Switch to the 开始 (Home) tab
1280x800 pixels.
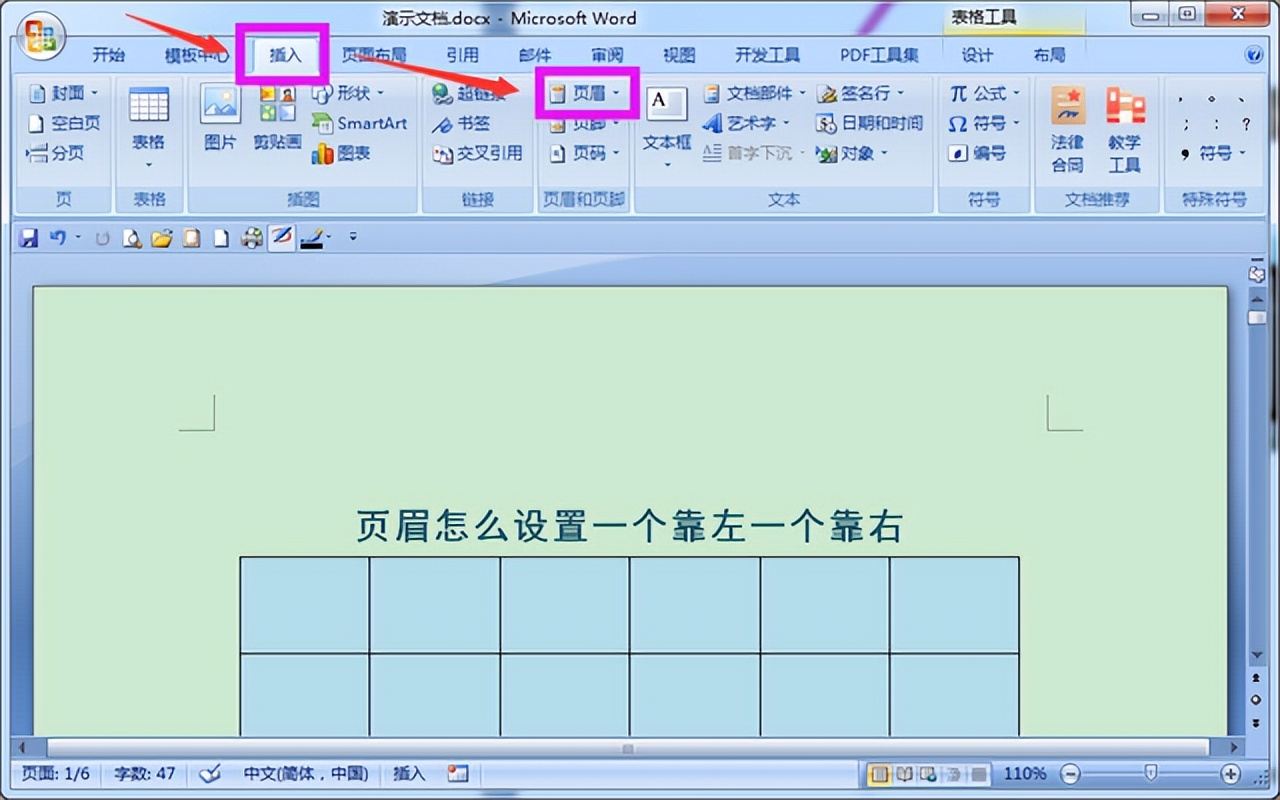pos(108,55)
